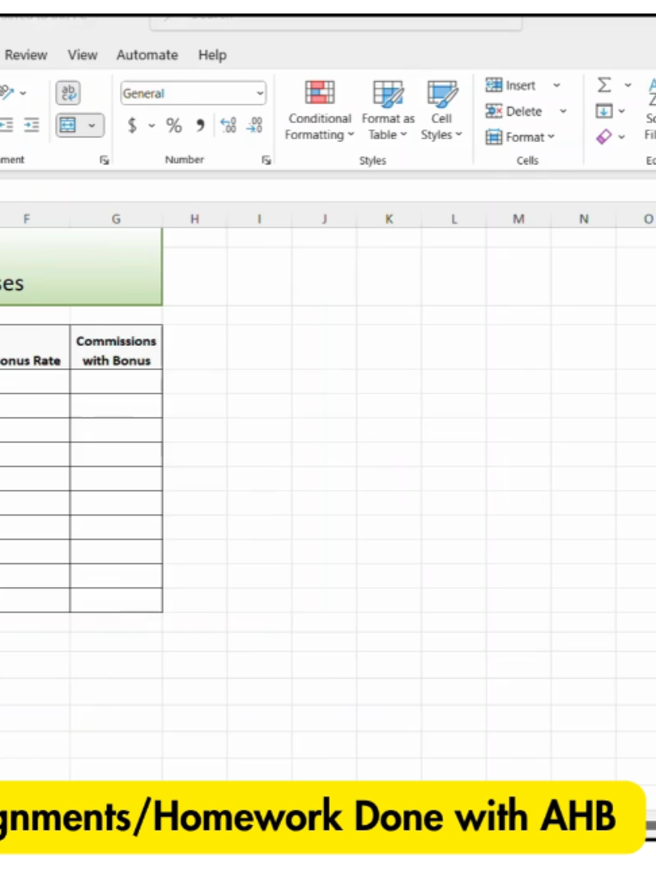Open the Automate tab
The image size is (656, 874).
147,55
